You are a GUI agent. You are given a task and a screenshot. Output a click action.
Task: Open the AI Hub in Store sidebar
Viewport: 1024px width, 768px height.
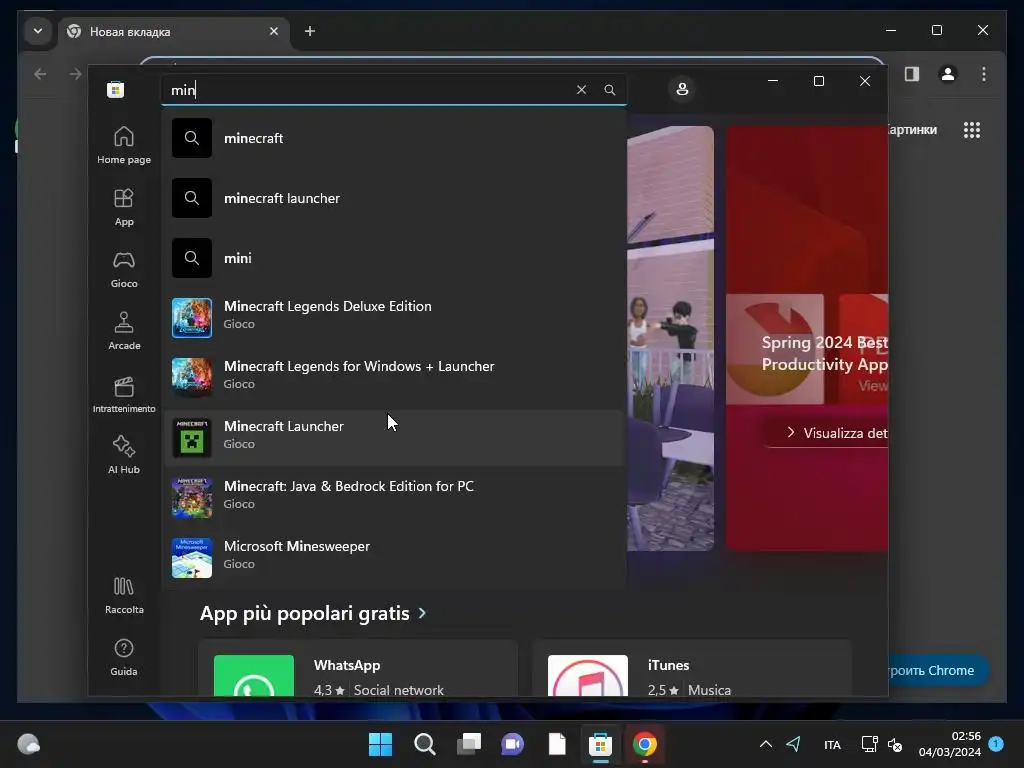click(x=123, y=455)
